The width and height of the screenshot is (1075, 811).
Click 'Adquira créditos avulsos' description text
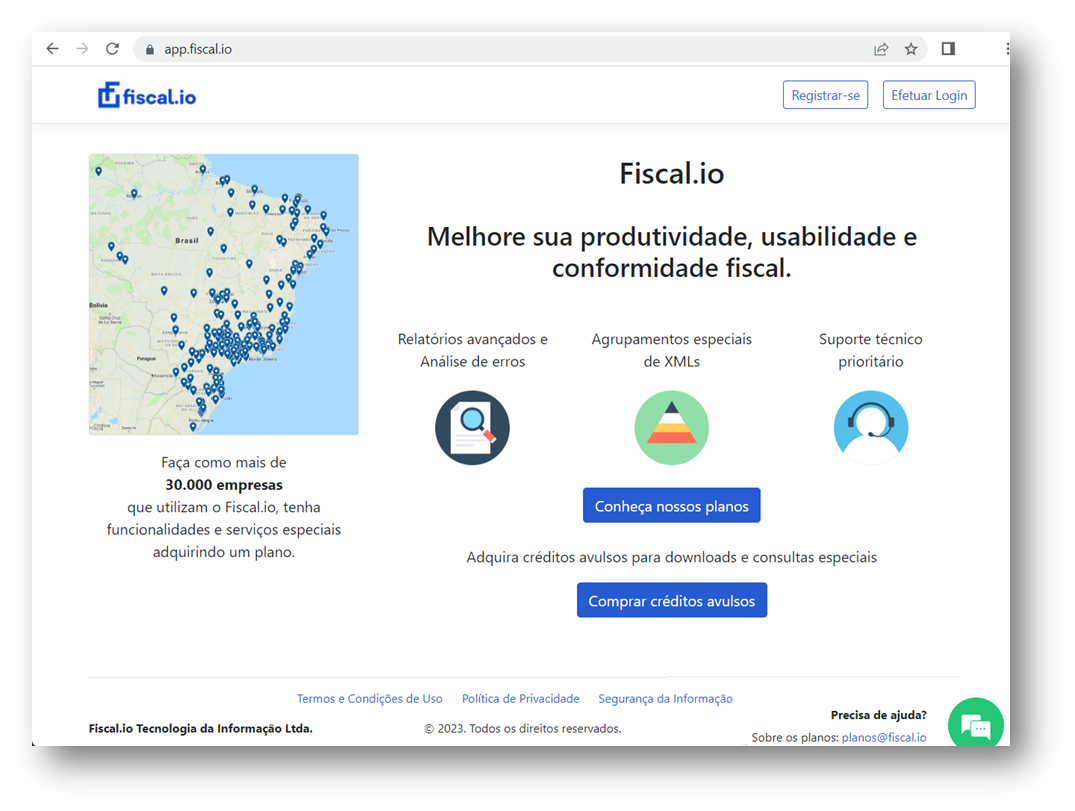pos(672,557)
